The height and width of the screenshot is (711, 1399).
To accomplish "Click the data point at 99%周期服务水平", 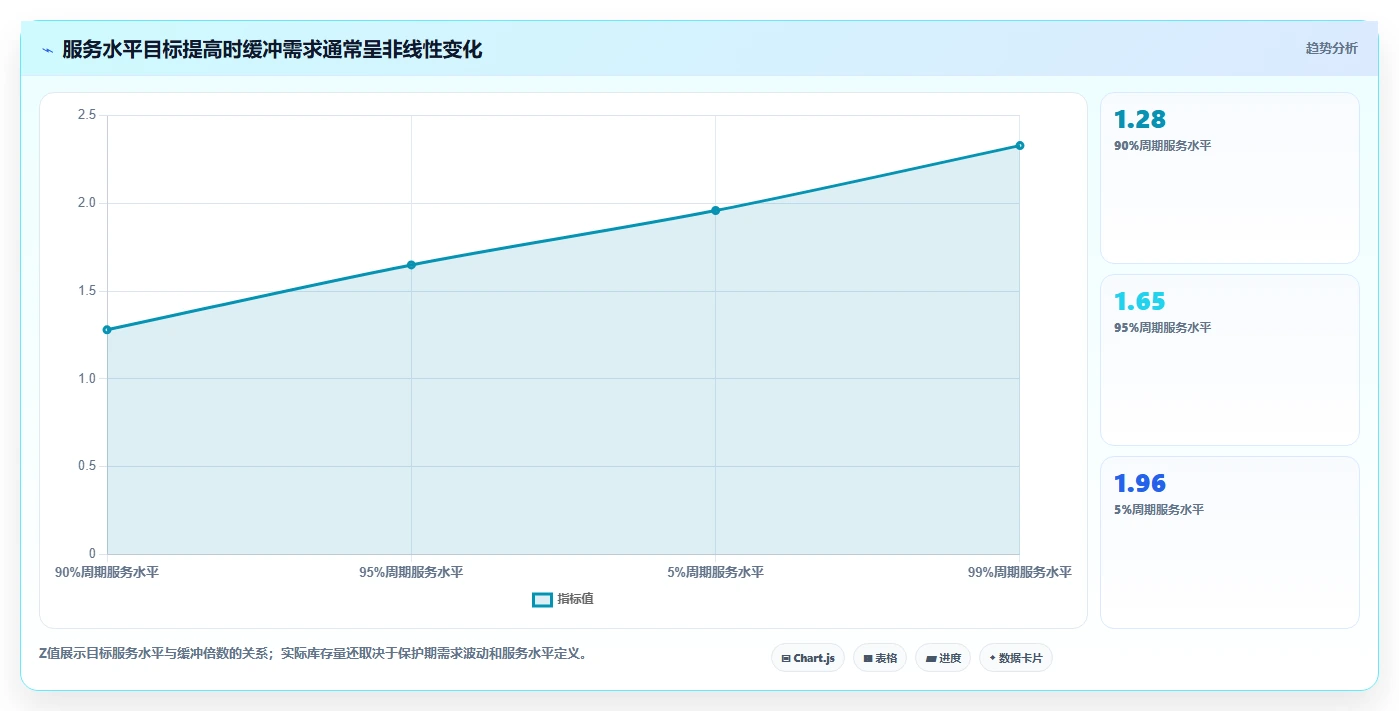I will click(1020, 145).
